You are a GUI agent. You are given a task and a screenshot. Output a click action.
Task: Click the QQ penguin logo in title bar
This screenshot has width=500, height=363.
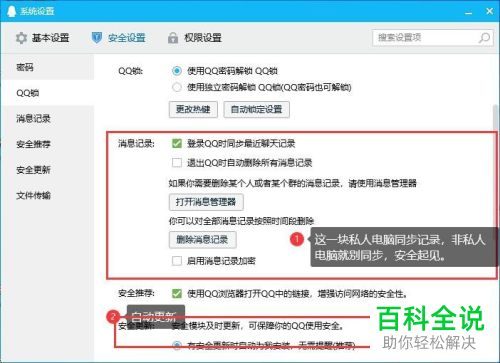point(11,11)
